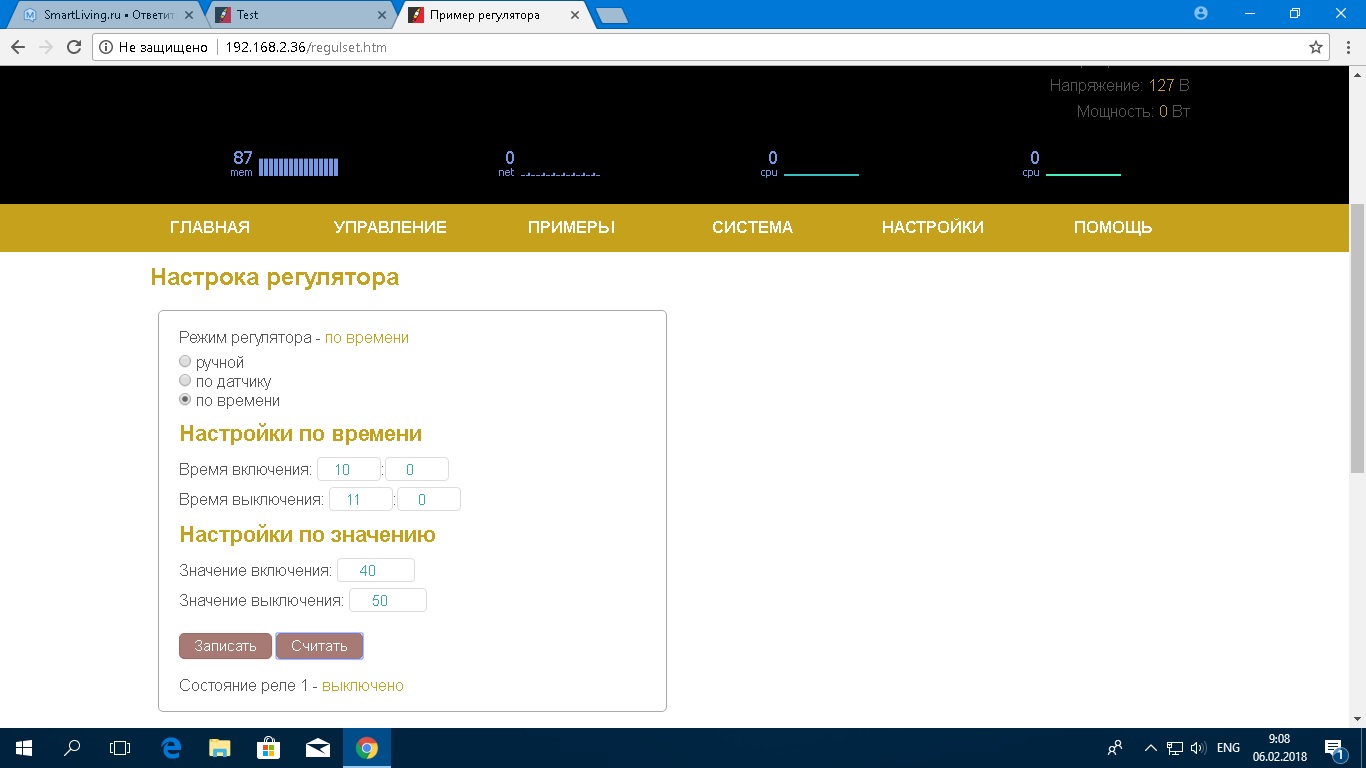Go back to the previous page
The image size is (1366, 768).
(18, 47)
